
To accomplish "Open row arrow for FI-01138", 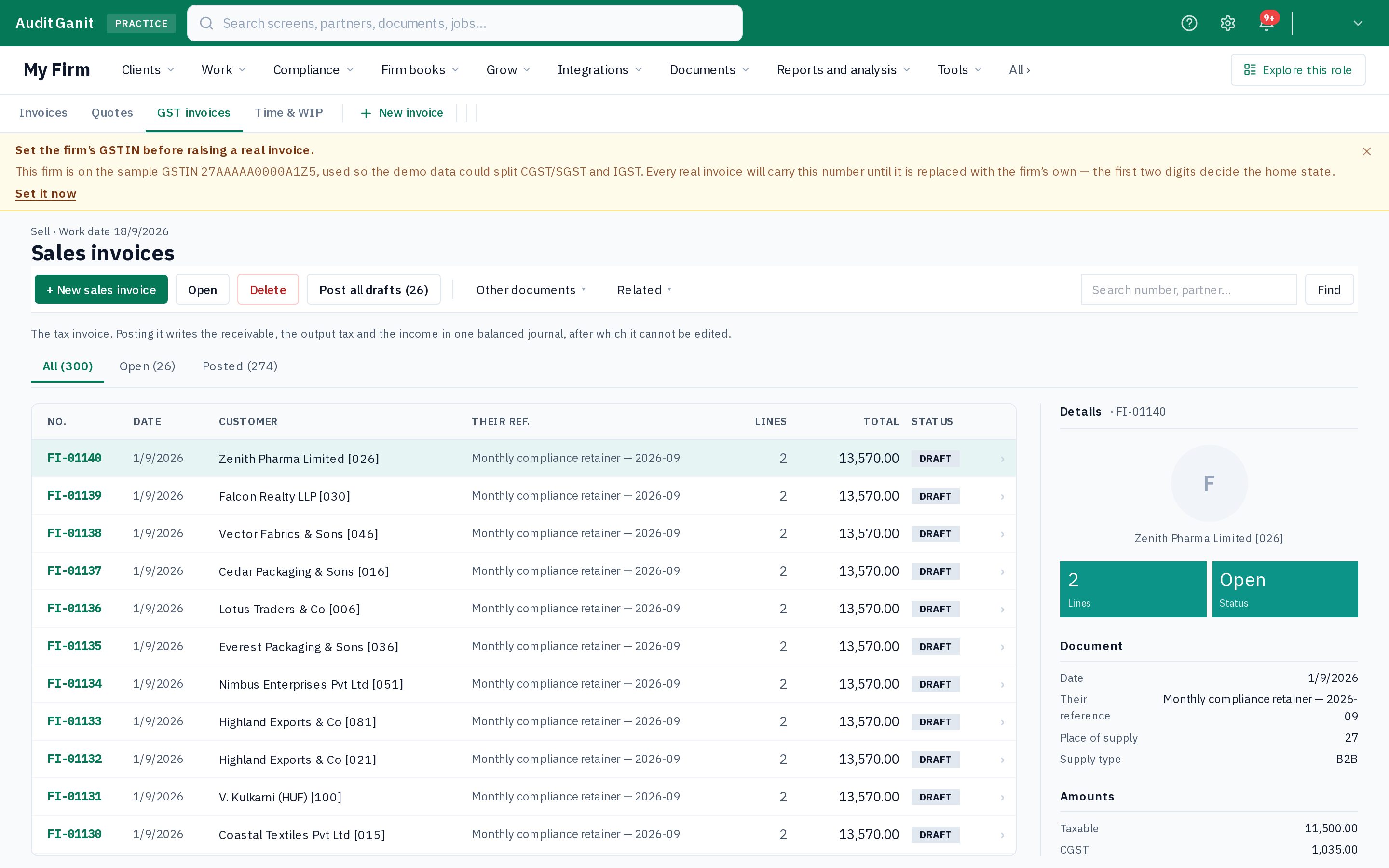I will 1002,534.
